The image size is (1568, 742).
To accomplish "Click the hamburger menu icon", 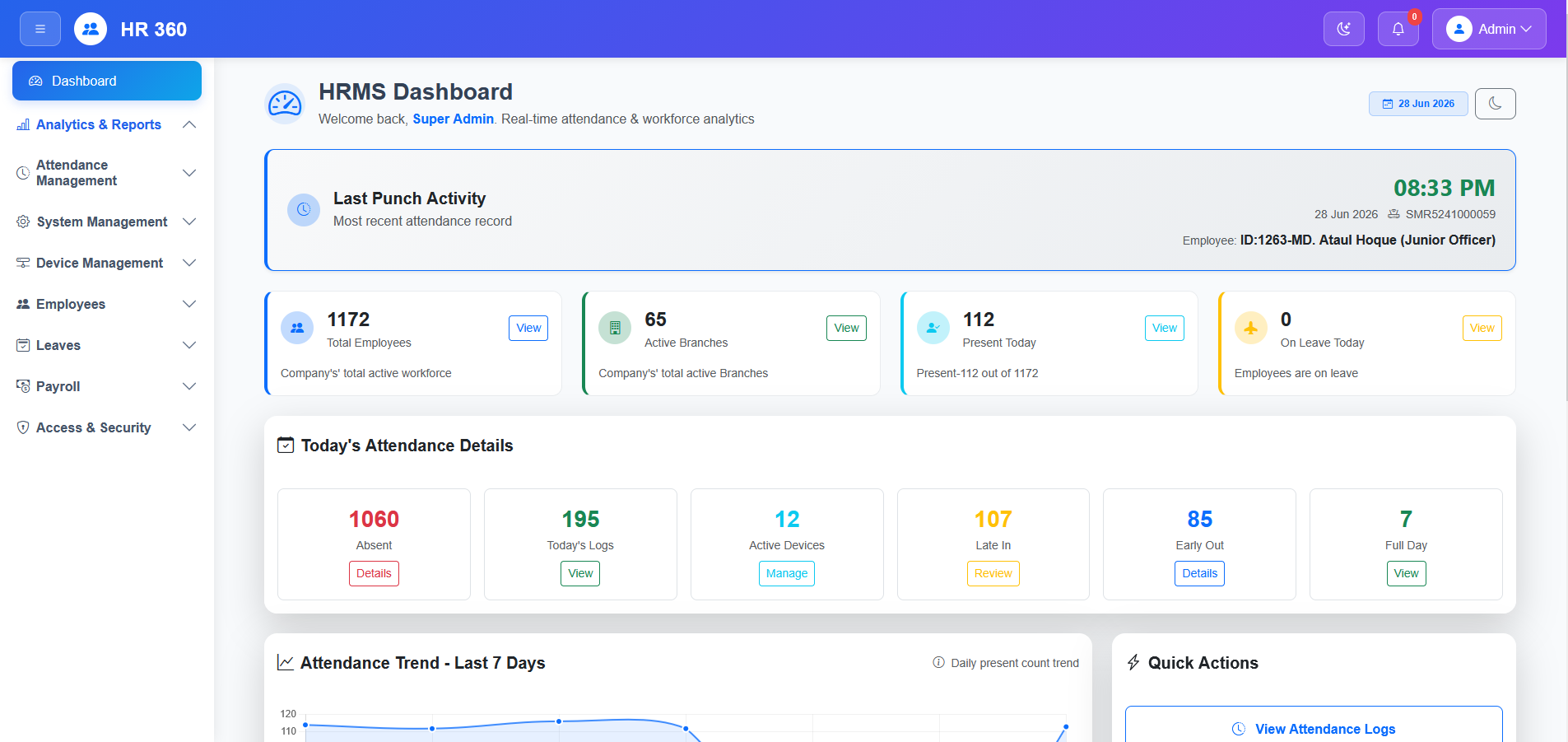I will click(40, 29).
